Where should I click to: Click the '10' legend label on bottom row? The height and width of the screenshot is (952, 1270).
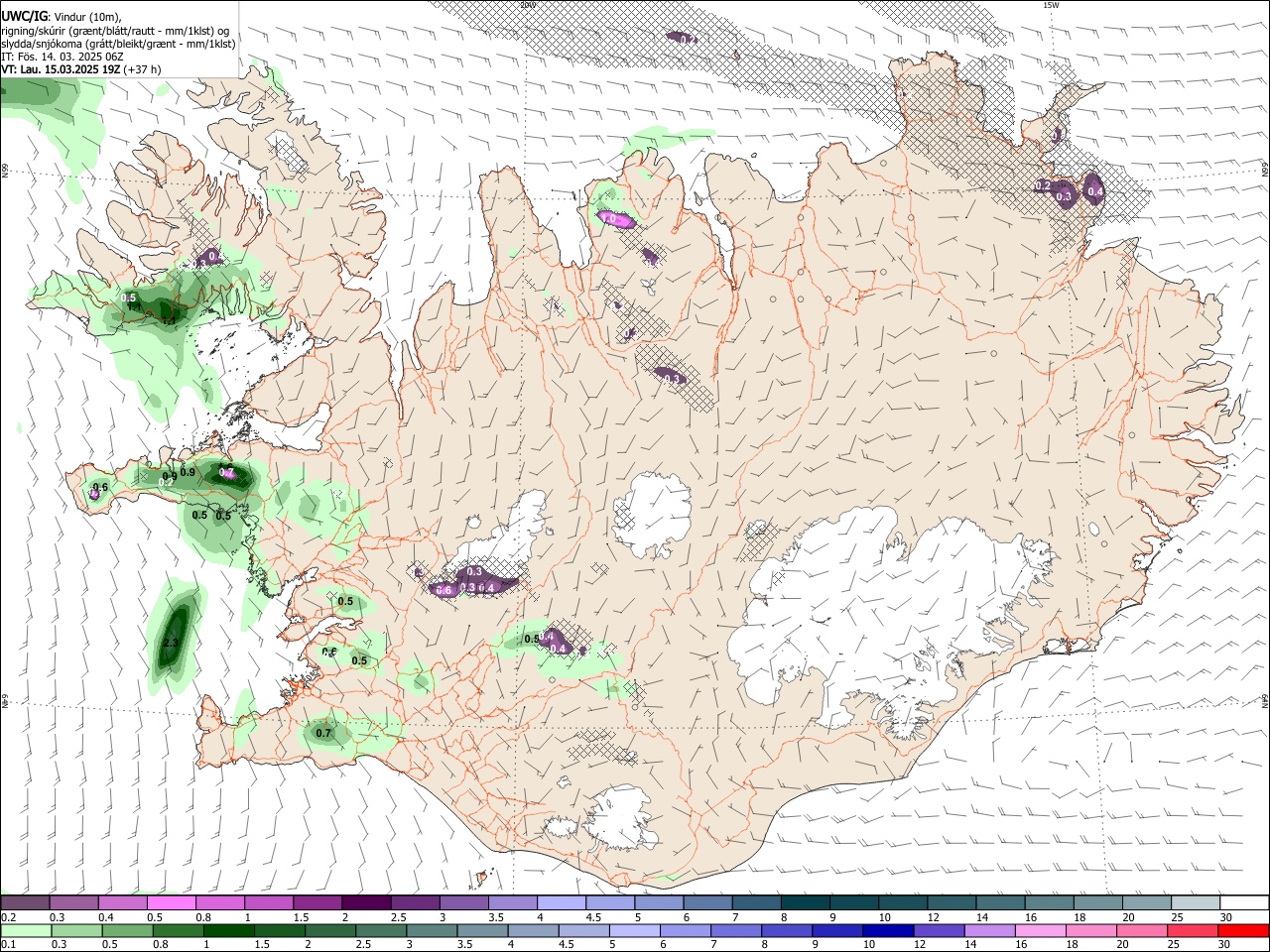pos(869,945)
